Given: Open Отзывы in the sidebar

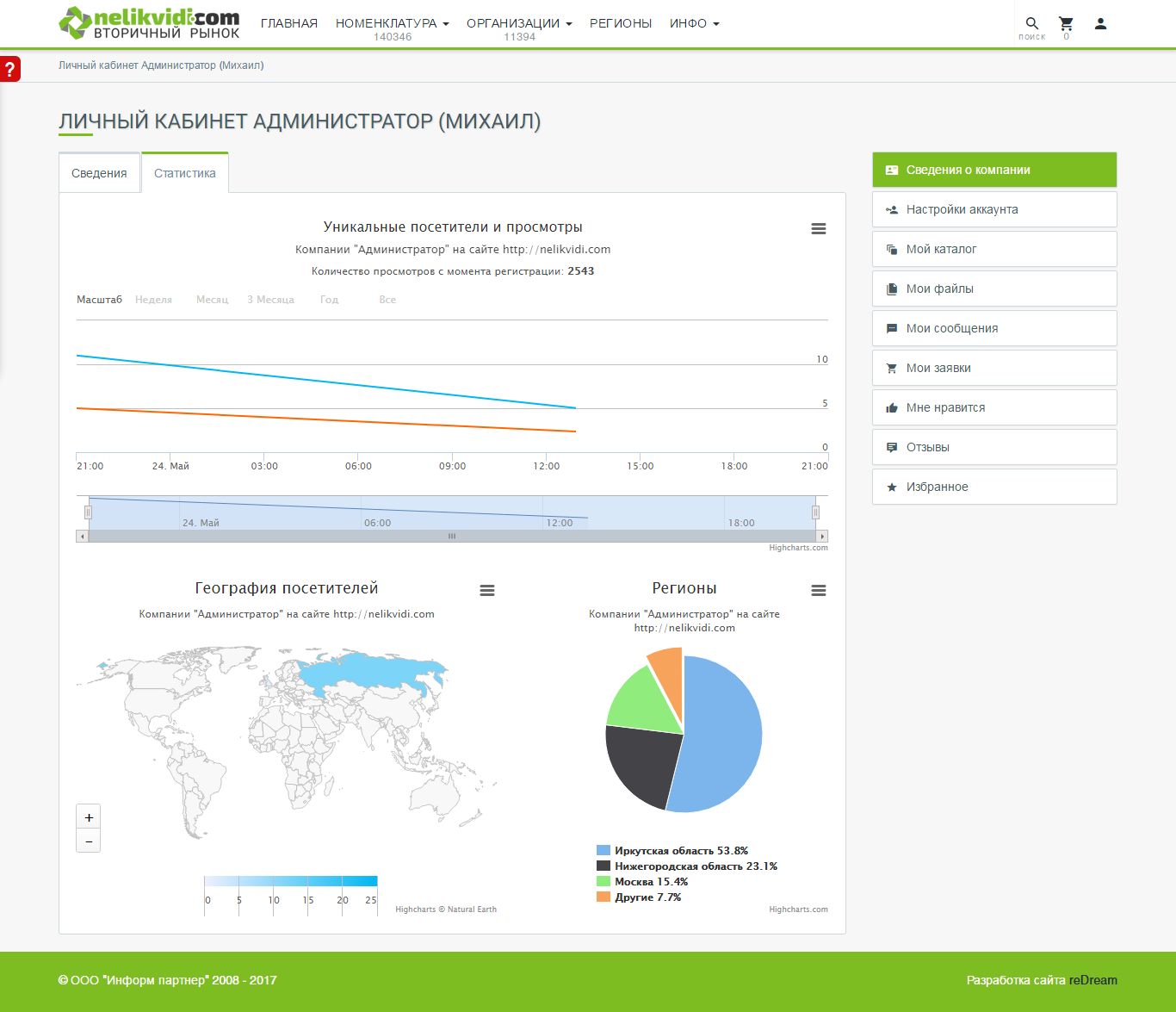Looking at the screenshot, I should (994, 447).
